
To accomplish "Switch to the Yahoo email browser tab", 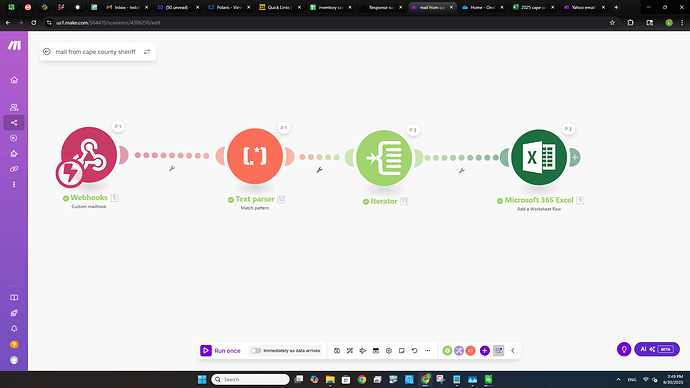I will [x=583, y=7].
